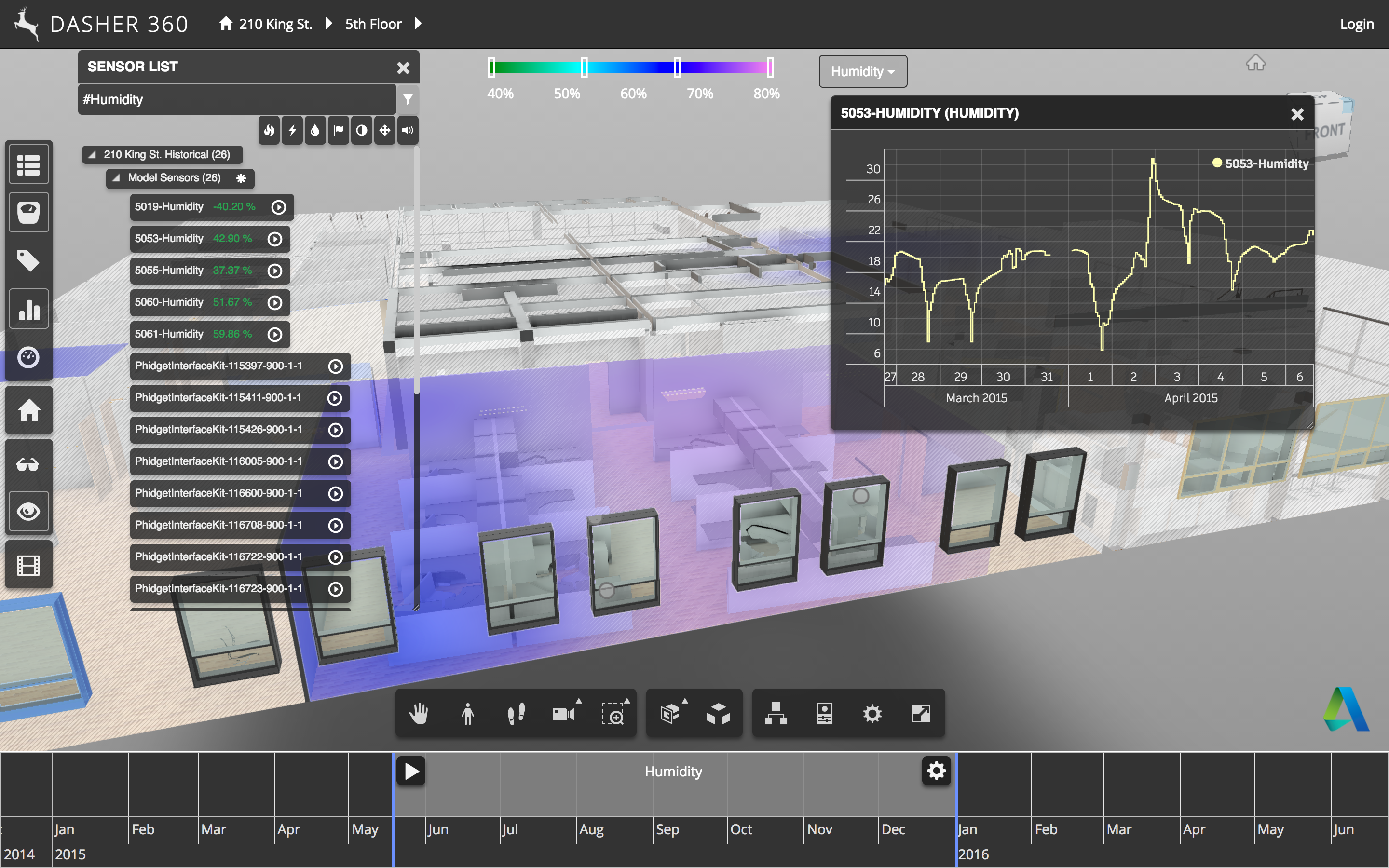Open the bar chart sidebar icon
1389x868 pixels.
(29, 310)
